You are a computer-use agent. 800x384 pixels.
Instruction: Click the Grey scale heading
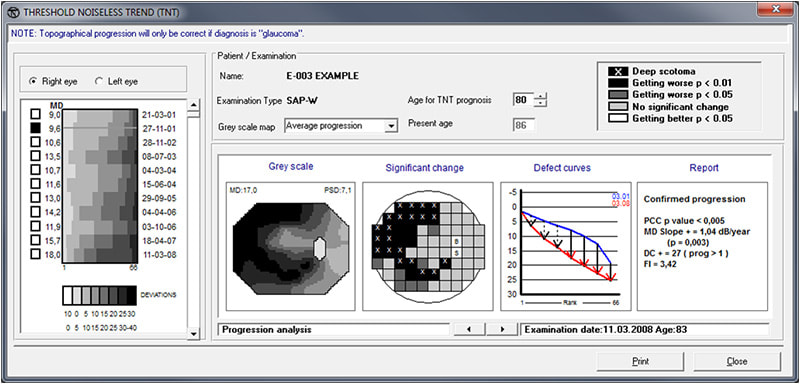pos(291,167)
